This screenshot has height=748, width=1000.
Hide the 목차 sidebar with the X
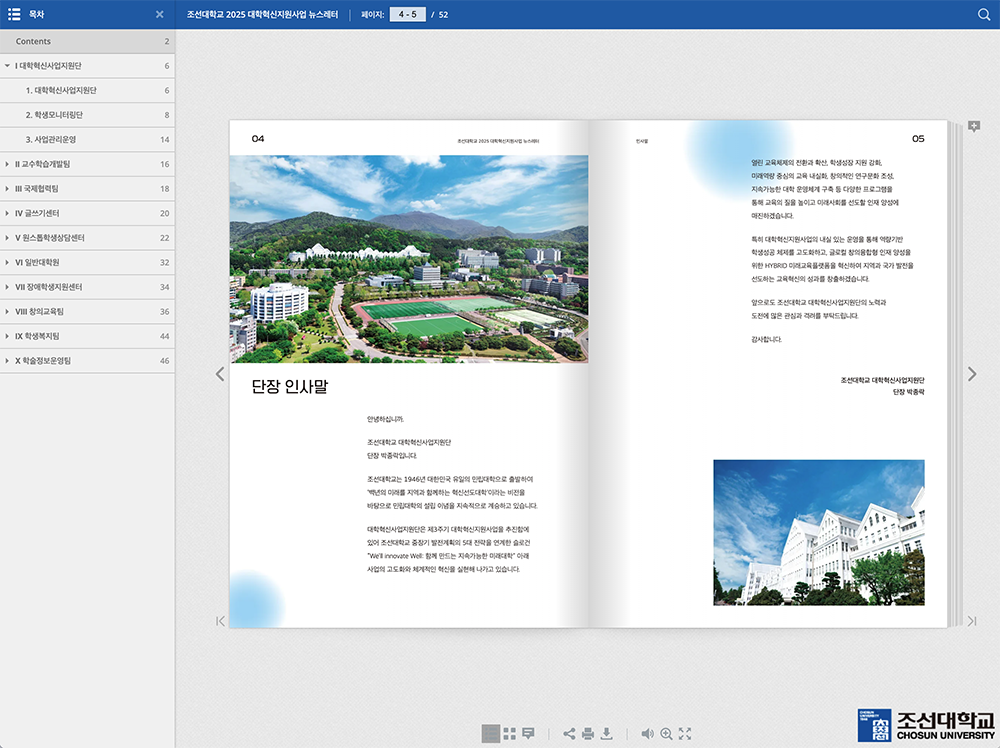160,14
